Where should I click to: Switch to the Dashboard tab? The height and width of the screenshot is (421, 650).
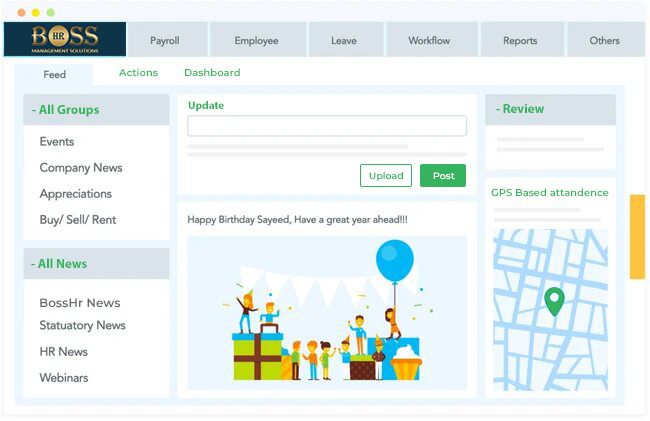[212, 73]
